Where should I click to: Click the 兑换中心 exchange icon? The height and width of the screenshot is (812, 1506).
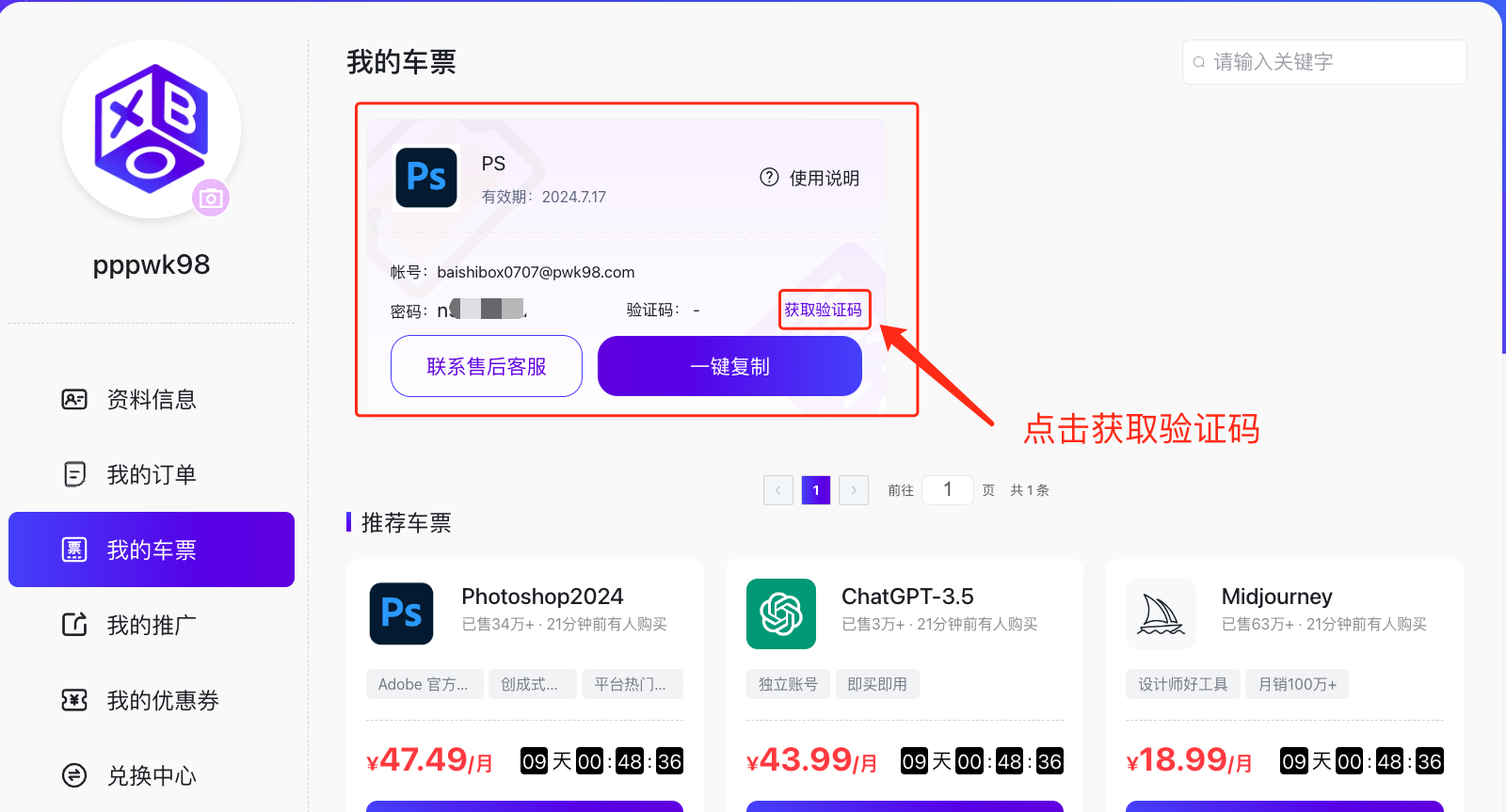[74, 775]
